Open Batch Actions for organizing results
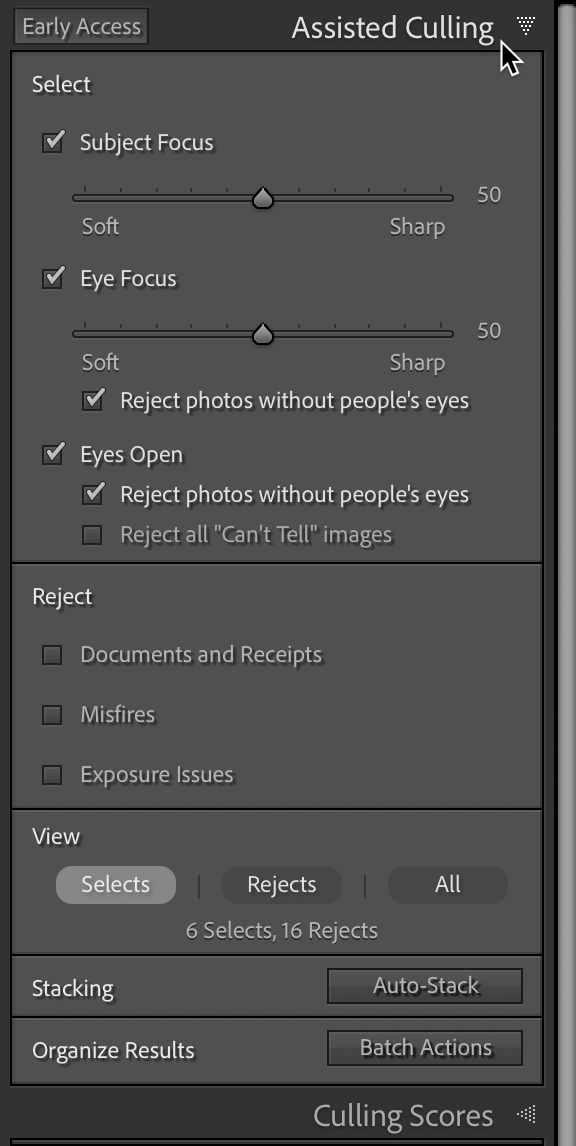The width and height of the screenshot is (576, 1146). click(424, 1047)
